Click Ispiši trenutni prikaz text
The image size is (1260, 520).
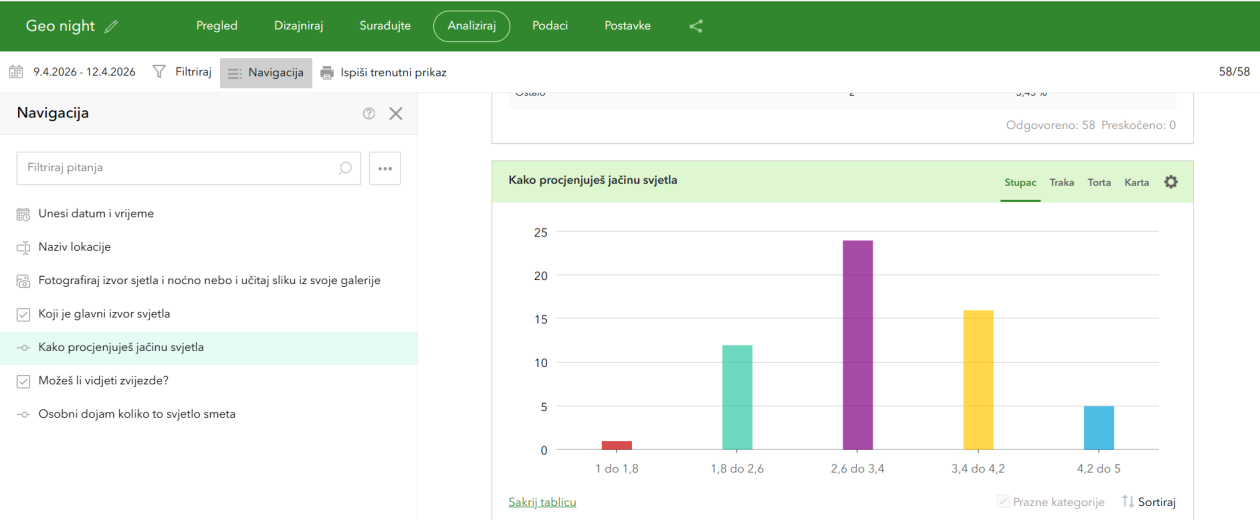394,72
